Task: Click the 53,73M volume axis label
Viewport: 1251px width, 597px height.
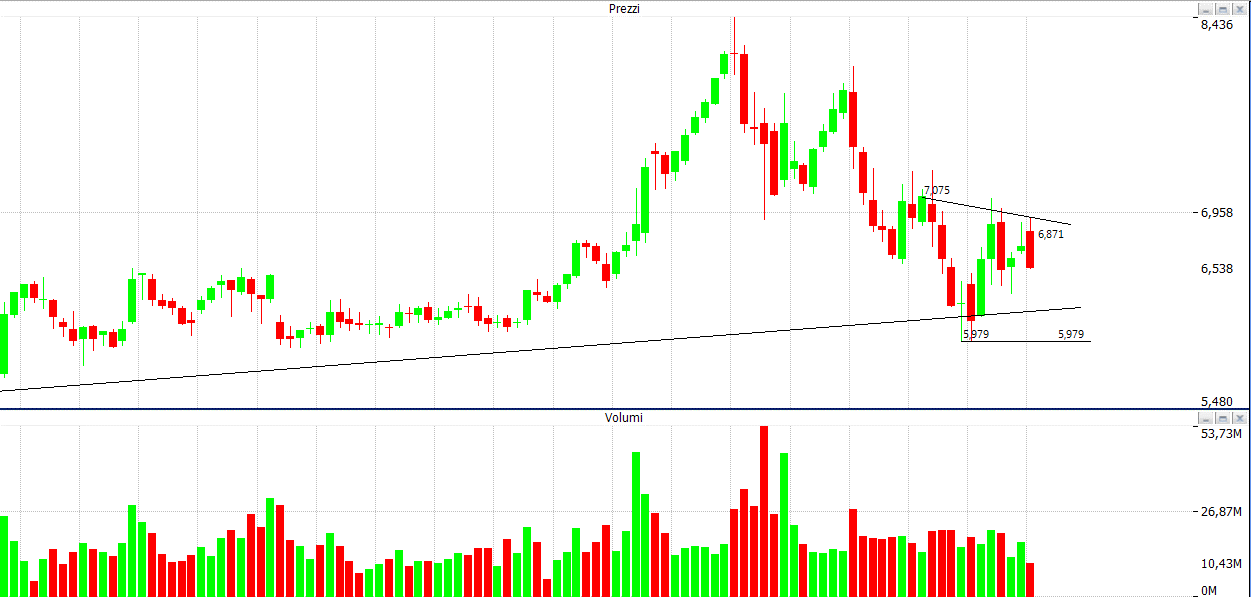Action: point(1220,434)
